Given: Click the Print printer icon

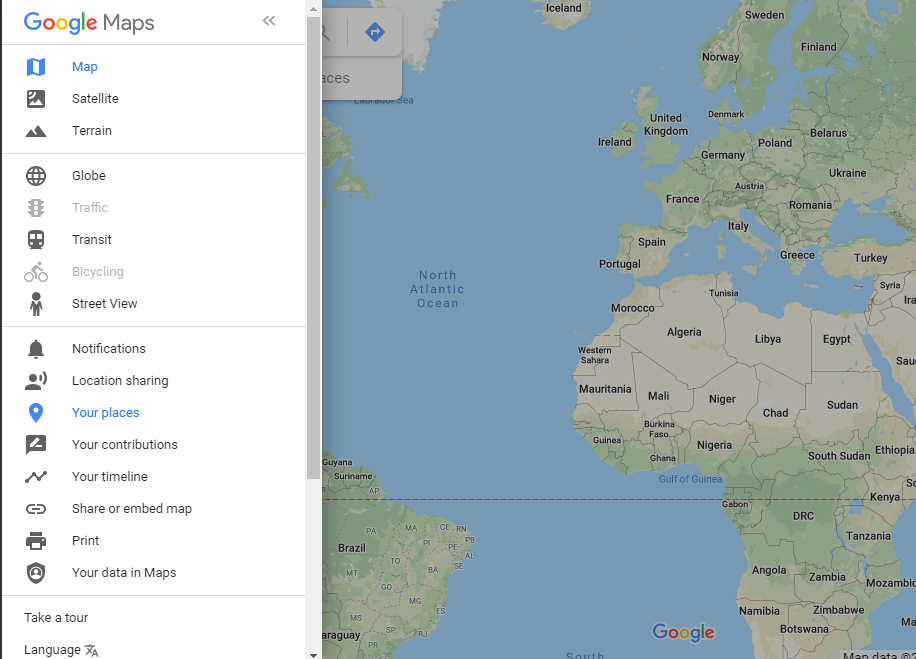Looking at the screenshot, I should click(x=36, y=541).
